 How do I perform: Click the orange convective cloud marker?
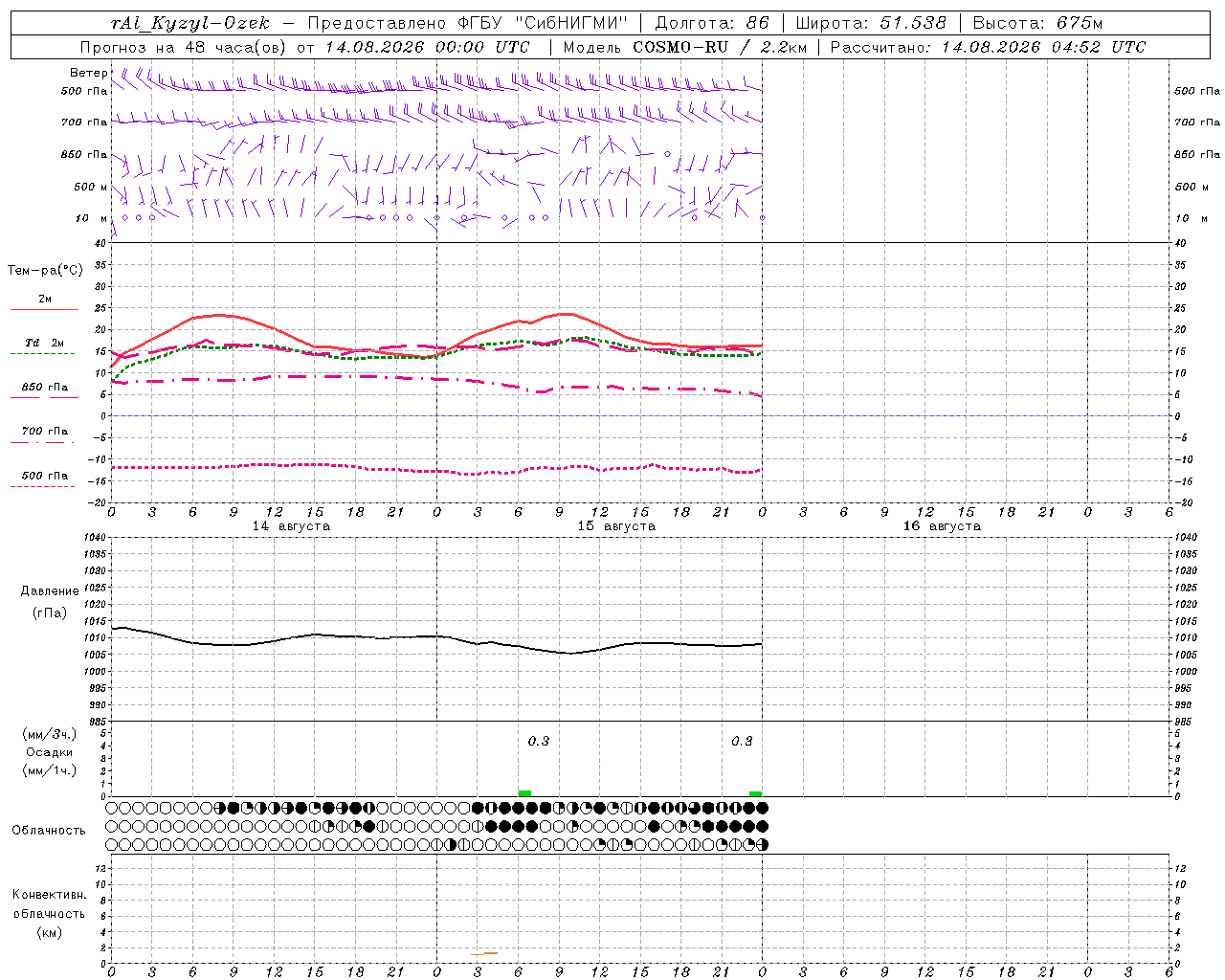click(484, 953)
